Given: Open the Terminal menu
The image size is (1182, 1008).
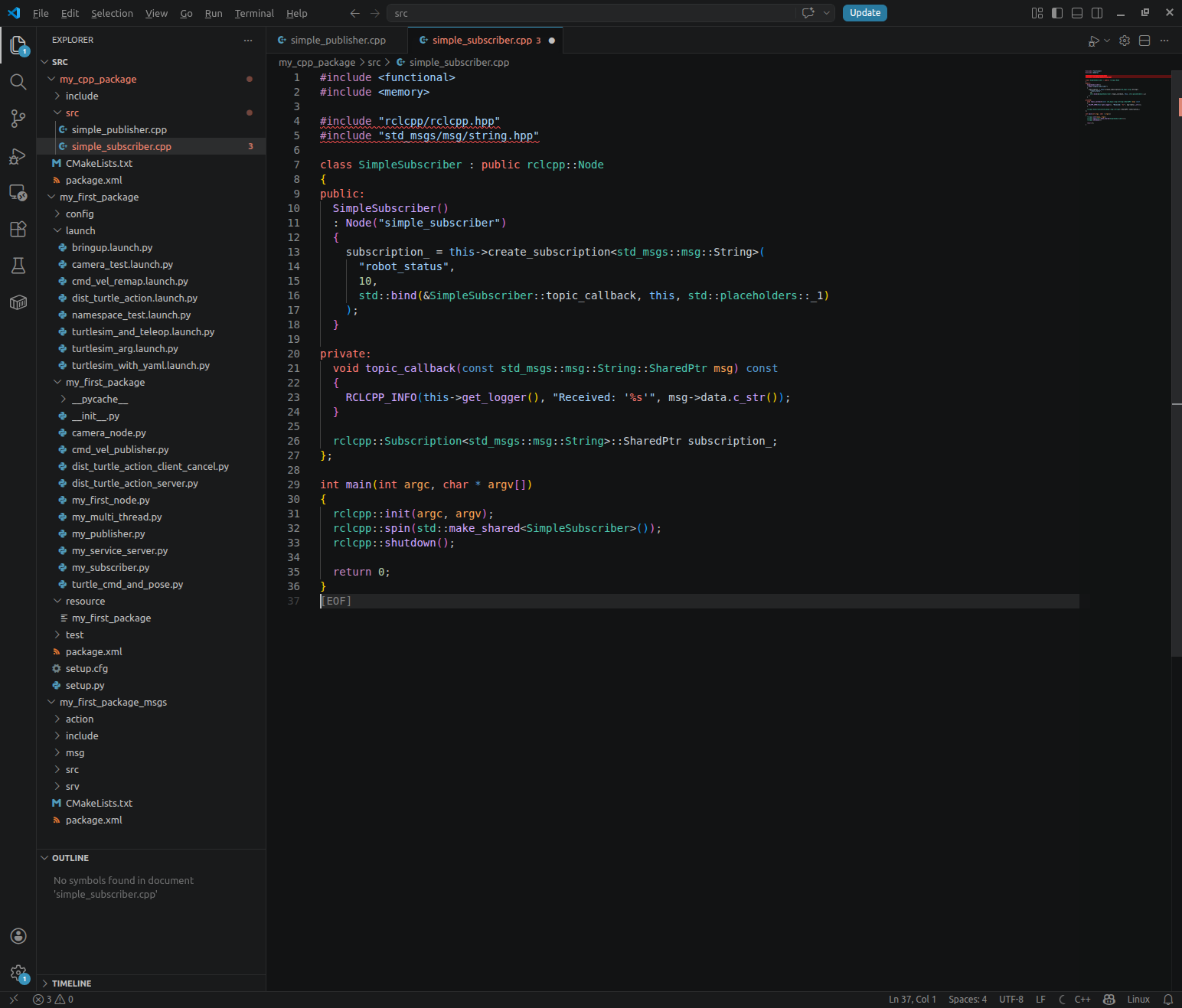Looking at the screenshot, I should point(254,13).
